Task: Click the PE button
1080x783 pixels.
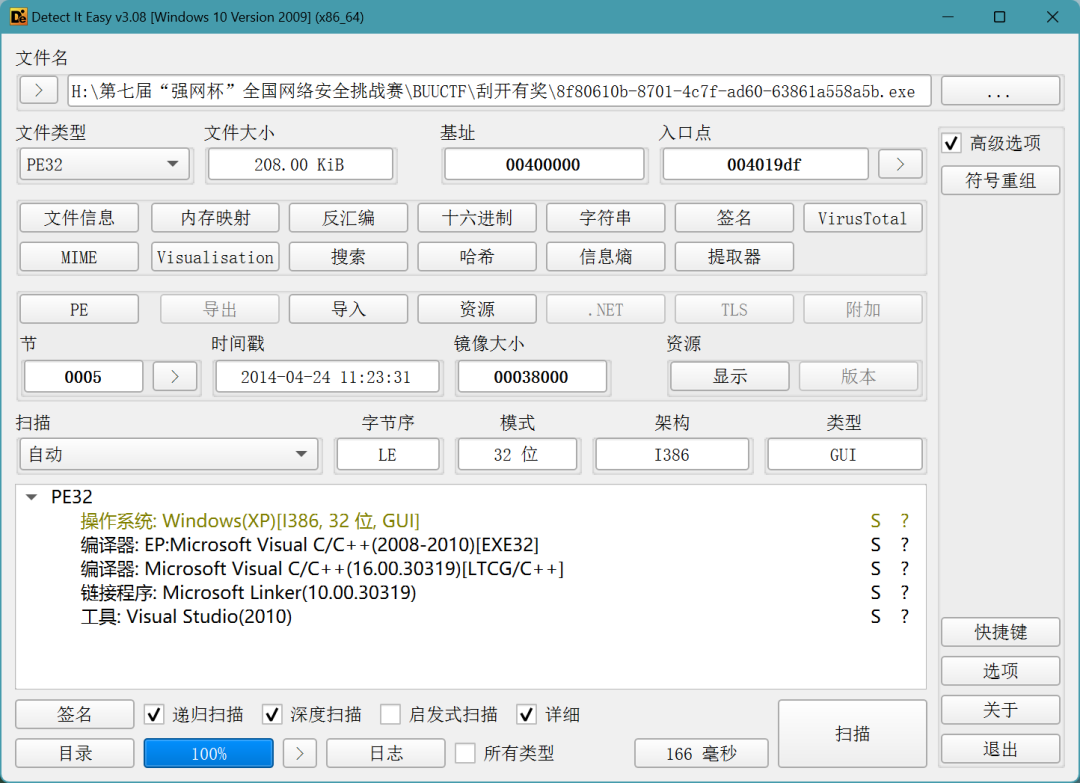Action: [x=79, y=309]
